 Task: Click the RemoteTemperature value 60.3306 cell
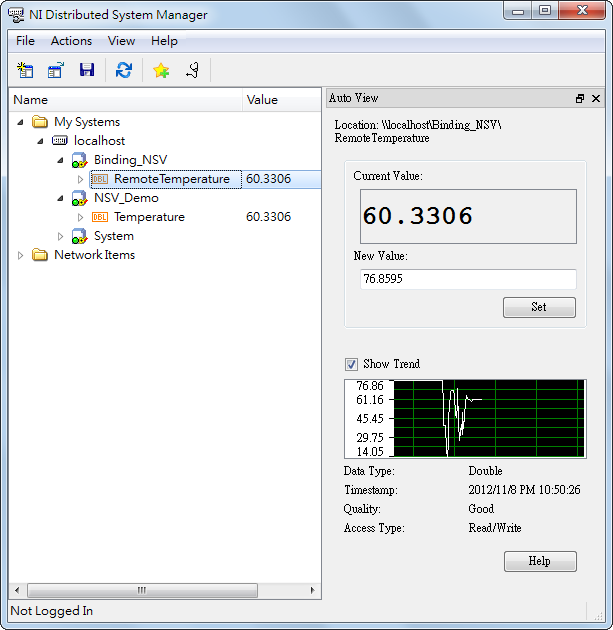point(268,179)
